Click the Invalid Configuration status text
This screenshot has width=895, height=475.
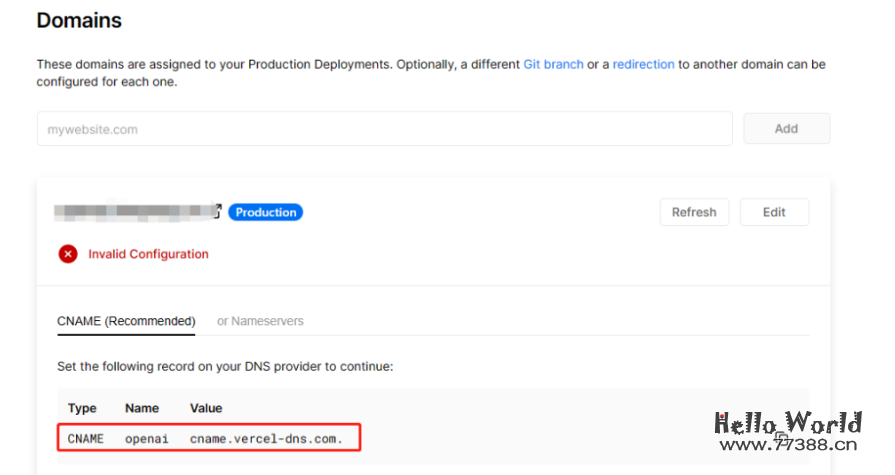point(148,254)
